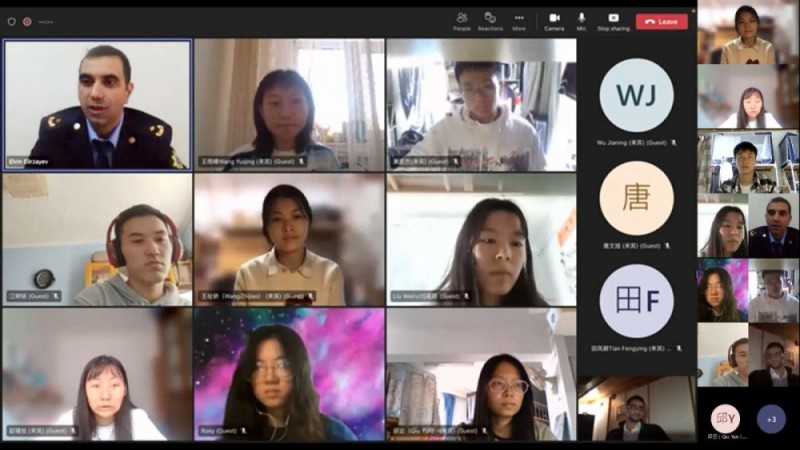Select Rosy (Guest) galaxy background video
800x450 pixels.
(x=289, y=374)
